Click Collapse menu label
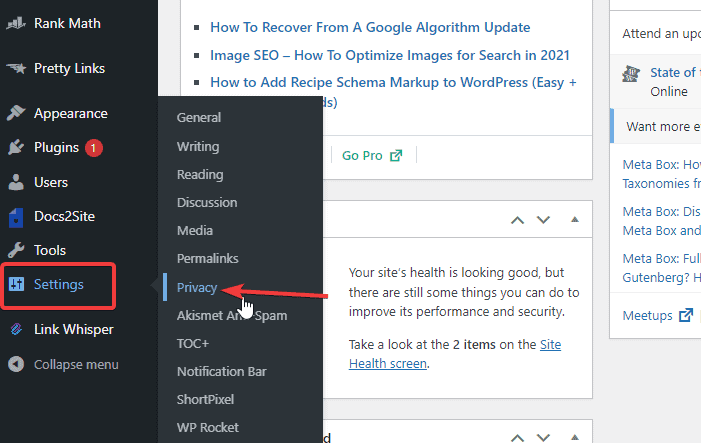The height and width of the screenshot is (443, 701). [x=76, y=364]
